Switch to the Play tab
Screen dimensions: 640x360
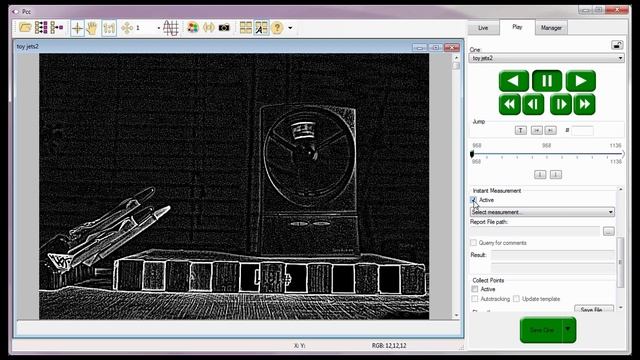[x=517, y=27]
